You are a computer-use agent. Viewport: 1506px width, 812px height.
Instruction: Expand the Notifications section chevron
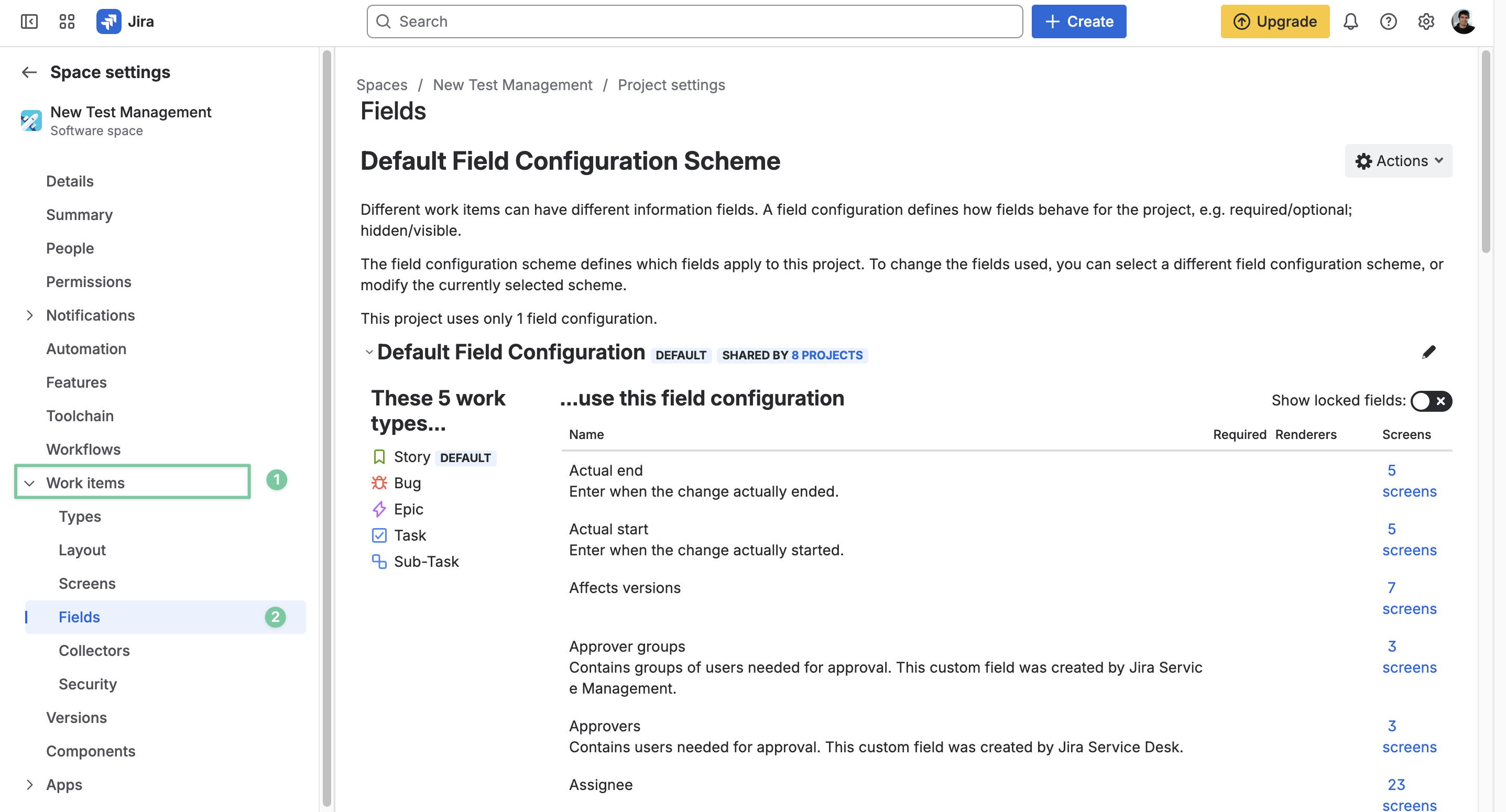(29, 316)
